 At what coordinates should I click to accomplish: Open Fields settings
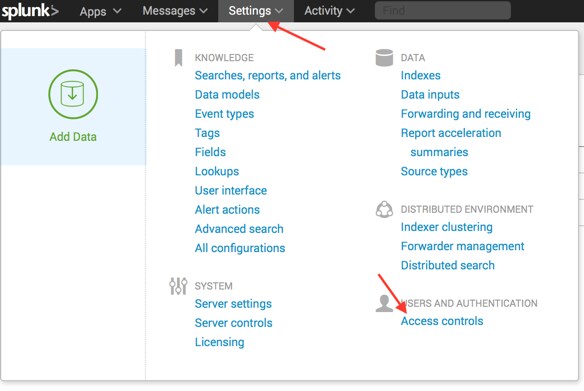(210, 152)
